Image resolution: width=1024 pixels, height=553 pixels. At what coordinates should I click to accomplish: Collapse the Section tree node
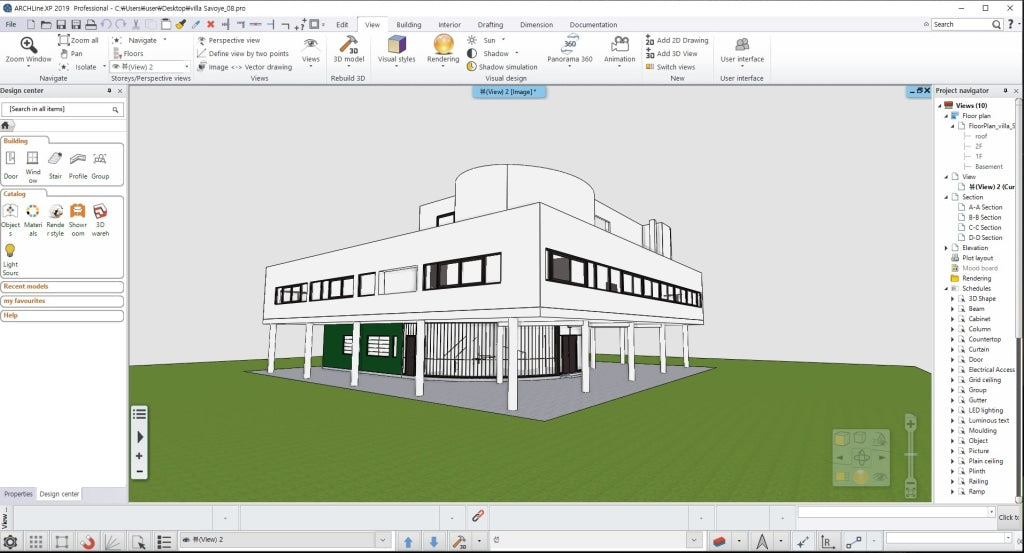(x=946, y=197)
